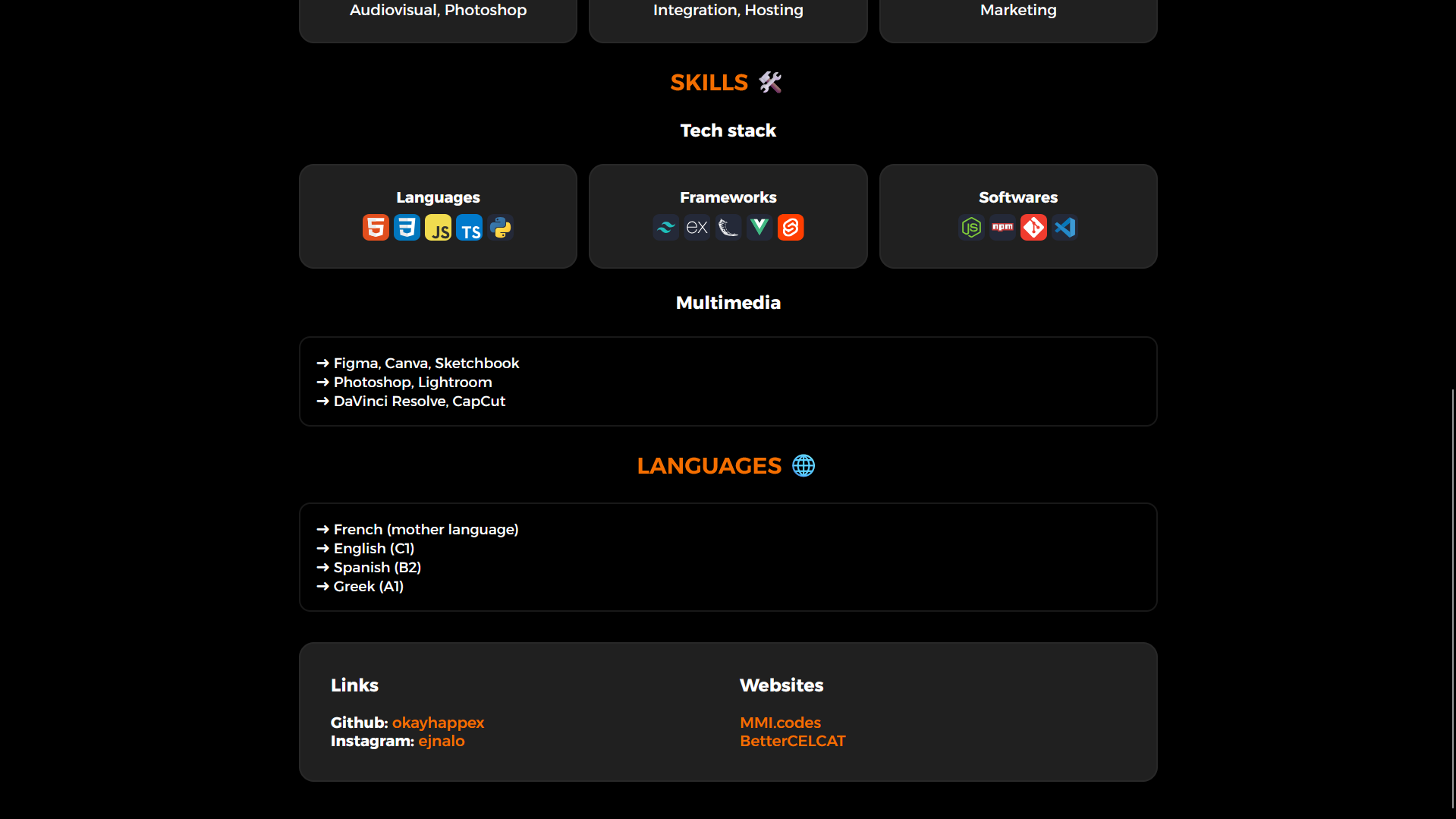1456x819 pixels.
Task: Click the Vue.js icon
Action: coord(759,228)
